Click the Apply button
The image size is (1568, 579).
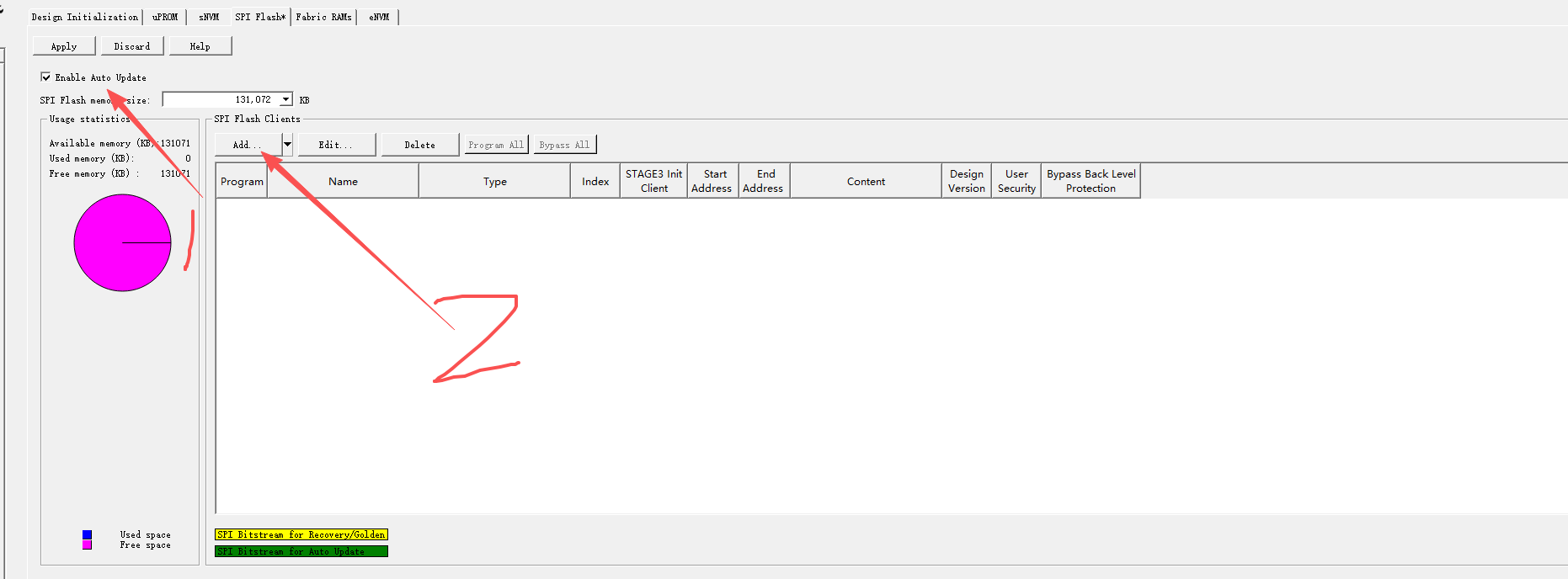coord(64,46)
